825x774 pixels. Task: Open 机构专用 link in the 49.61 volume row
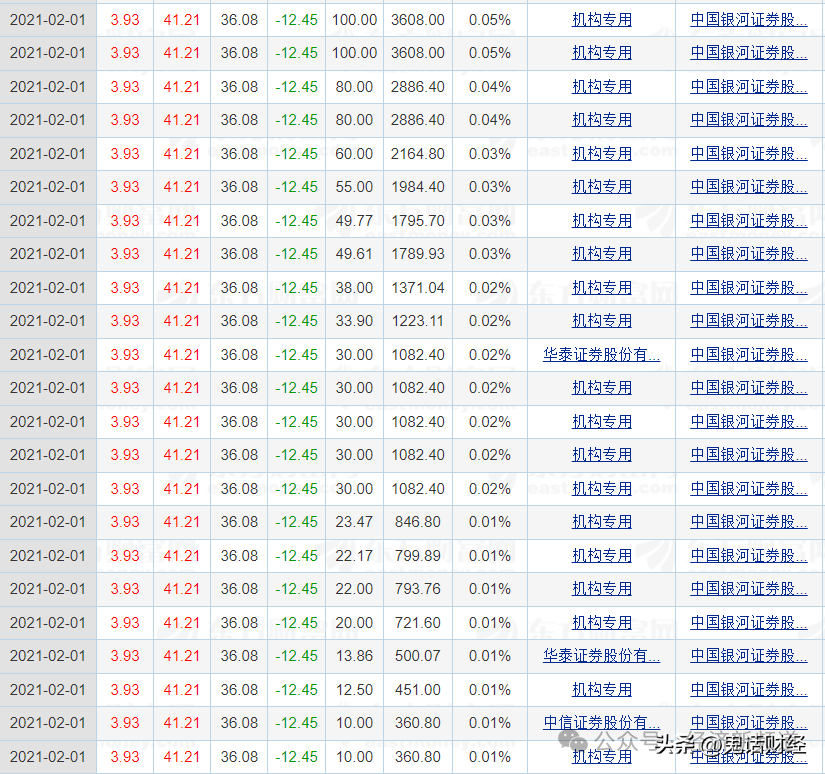(x=602, y=254)
